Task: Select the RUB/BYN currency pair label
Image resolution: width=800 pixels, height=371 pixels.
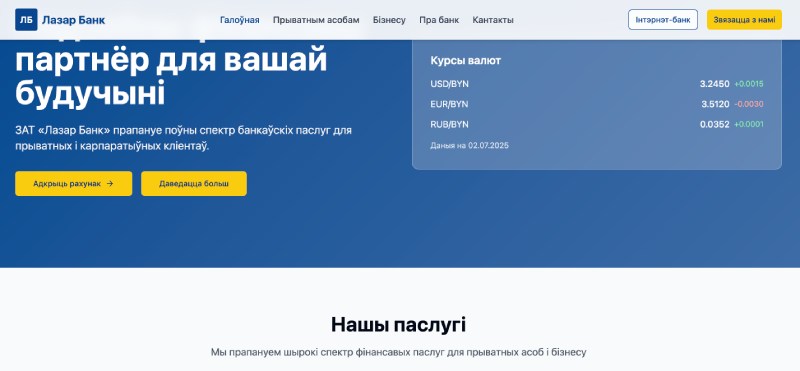Action: tap(449, 124)
